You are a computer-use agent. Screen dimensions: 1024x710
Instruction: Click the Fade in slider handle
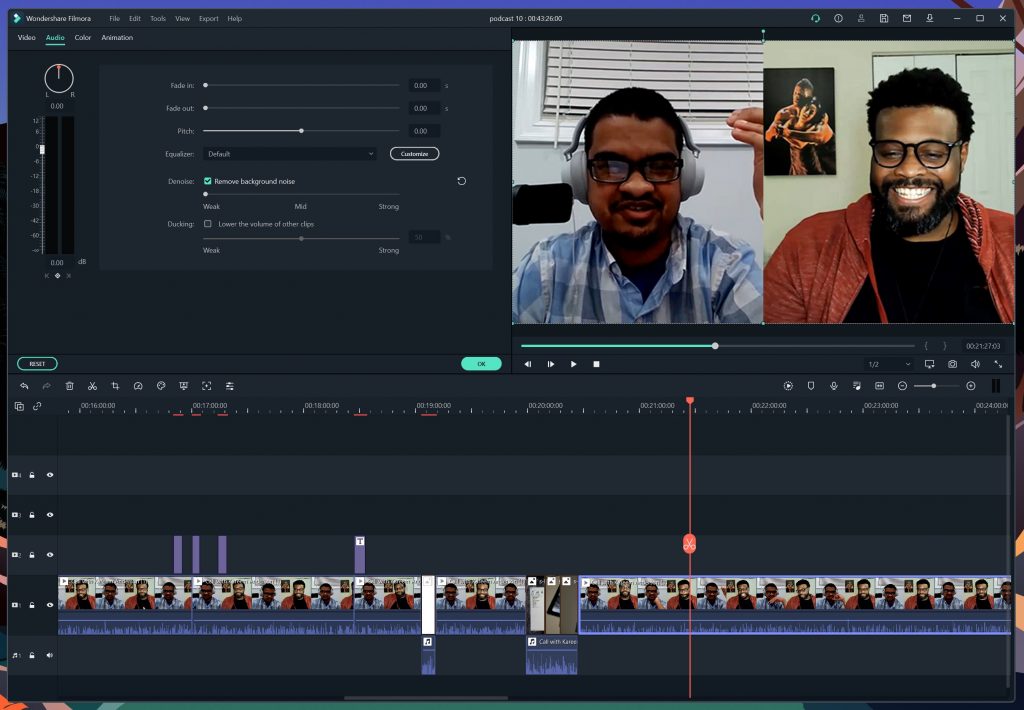point(206,85)
